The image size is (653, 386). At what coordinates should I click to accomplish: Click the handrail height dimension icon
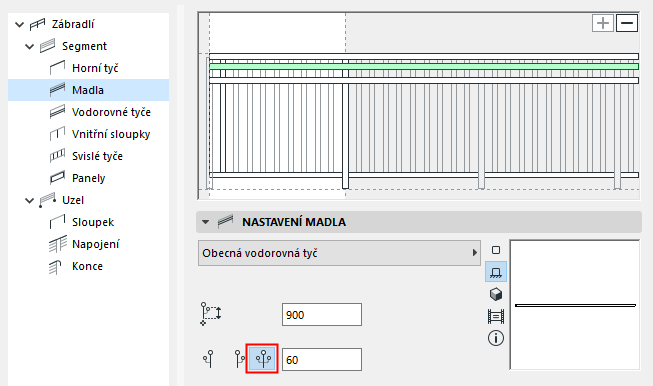pyautogui.click(x=211, y=314)
